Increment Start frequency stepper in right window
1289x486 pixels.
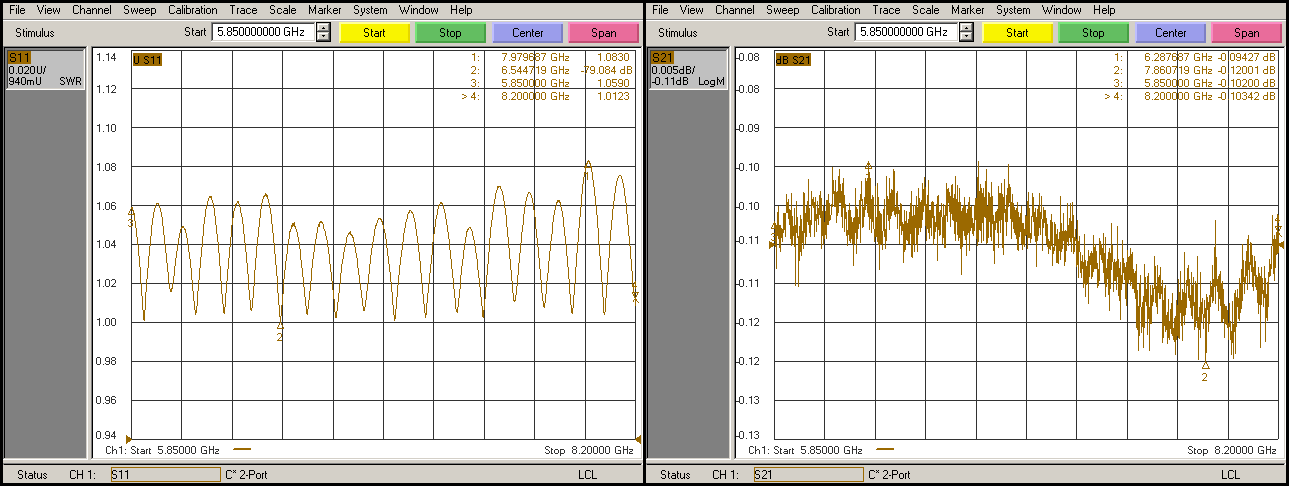(x=966, y=27)
